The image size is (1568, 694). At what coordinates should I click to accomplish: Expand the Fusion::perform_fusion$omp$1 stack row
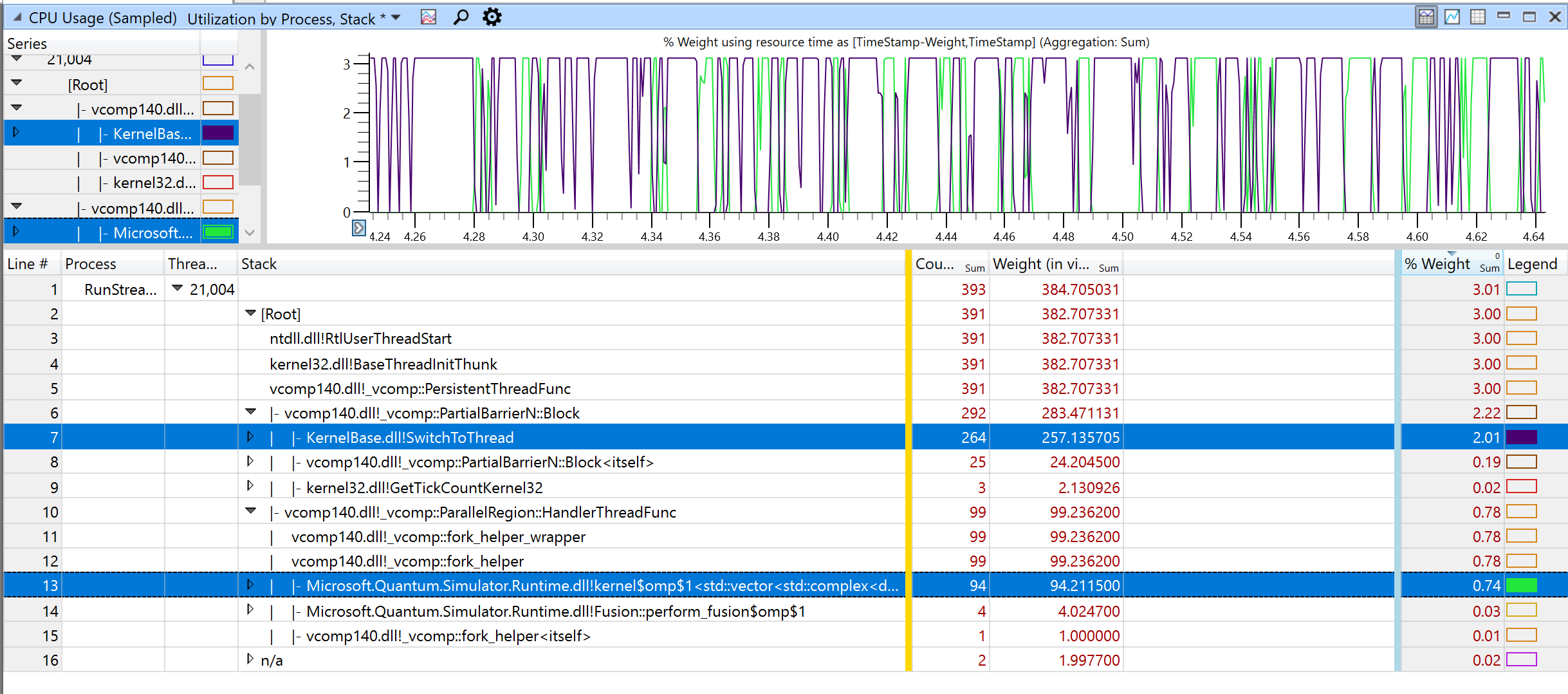[250, 610]
